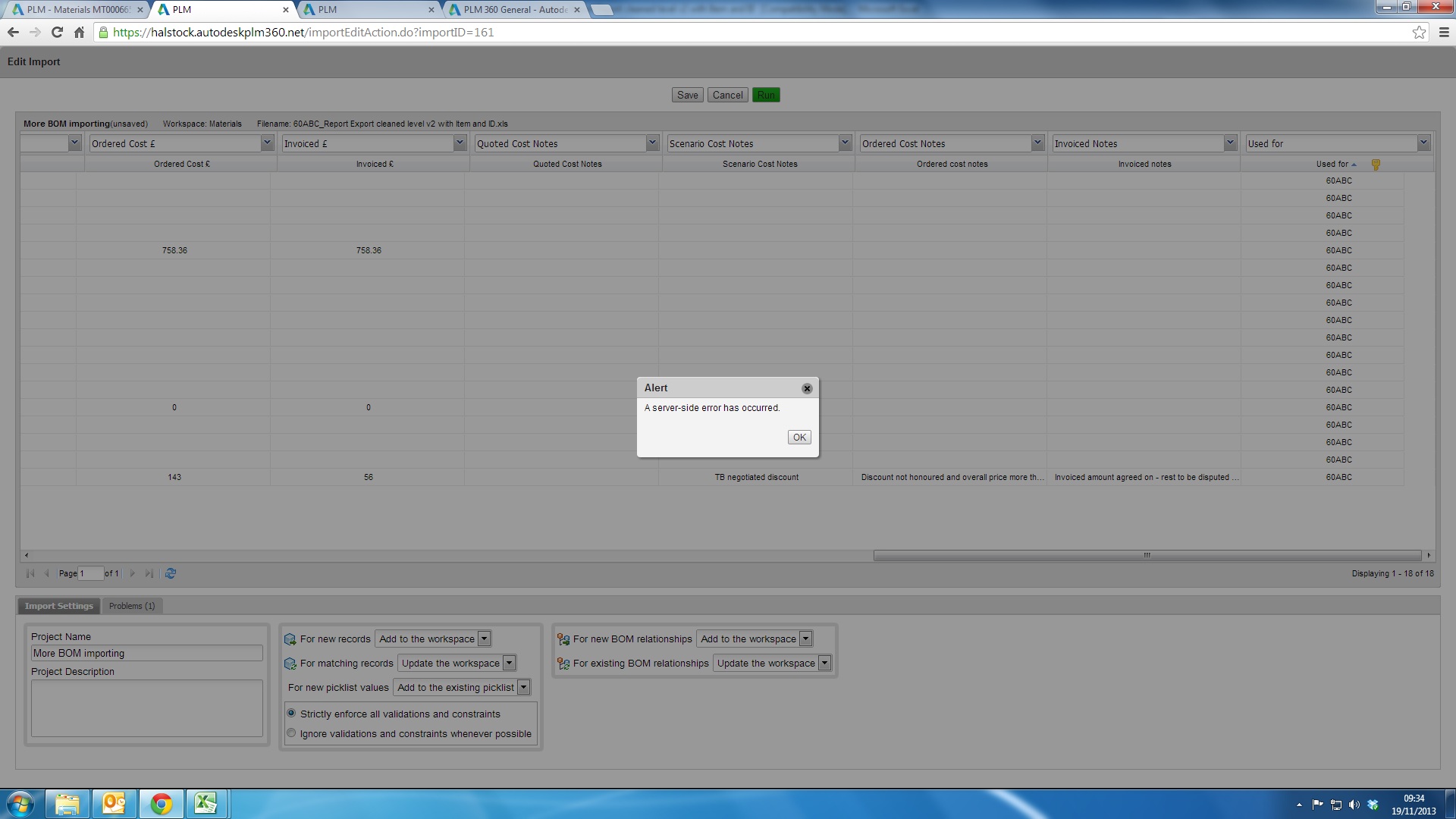
Task: Open the first unlabeled column mapping dropdown
Action: [x=74, y=143]
